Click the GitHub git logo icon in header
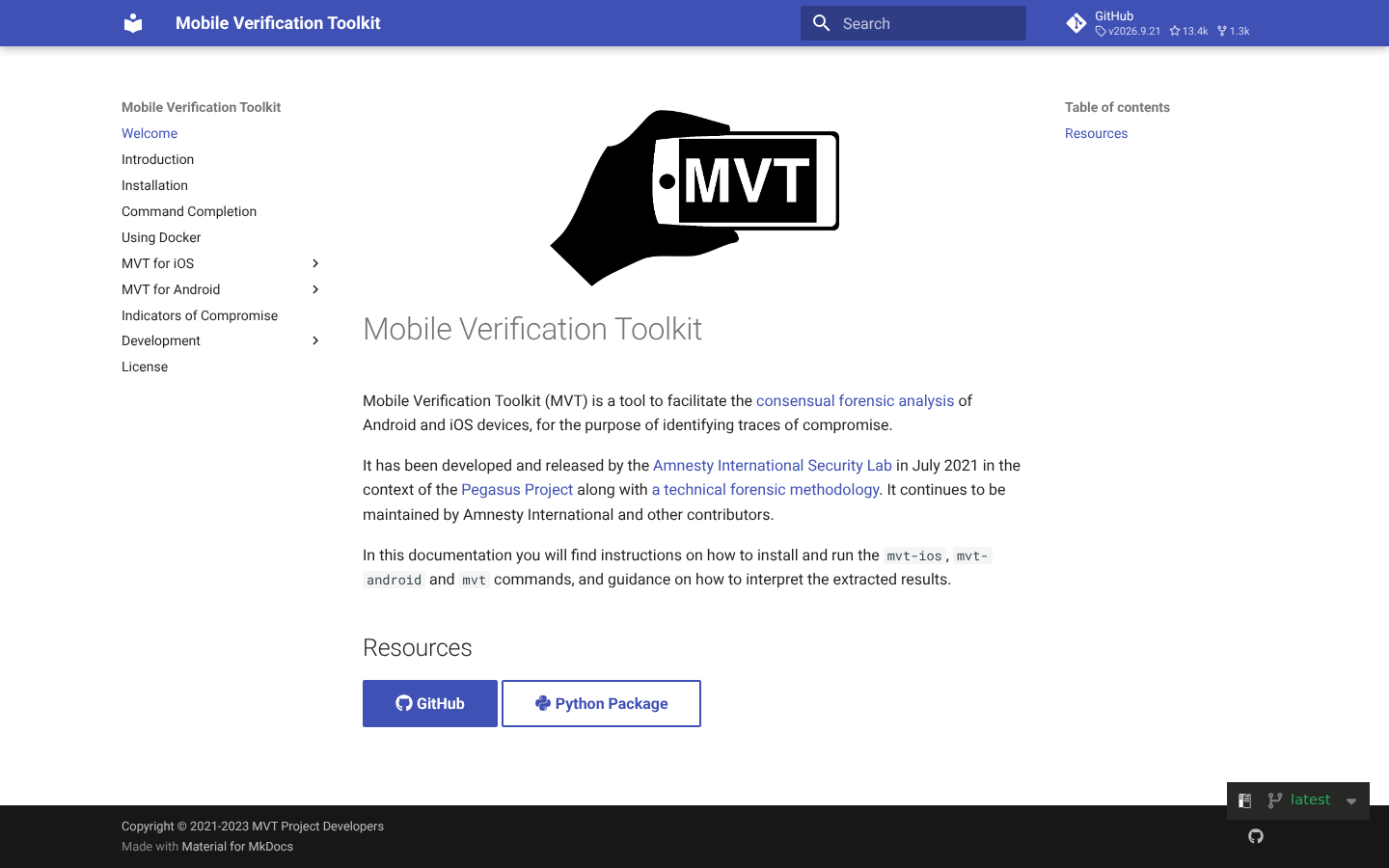Image resolution: width=1389 pixels, height=868 pixels. coord(1076,23)
